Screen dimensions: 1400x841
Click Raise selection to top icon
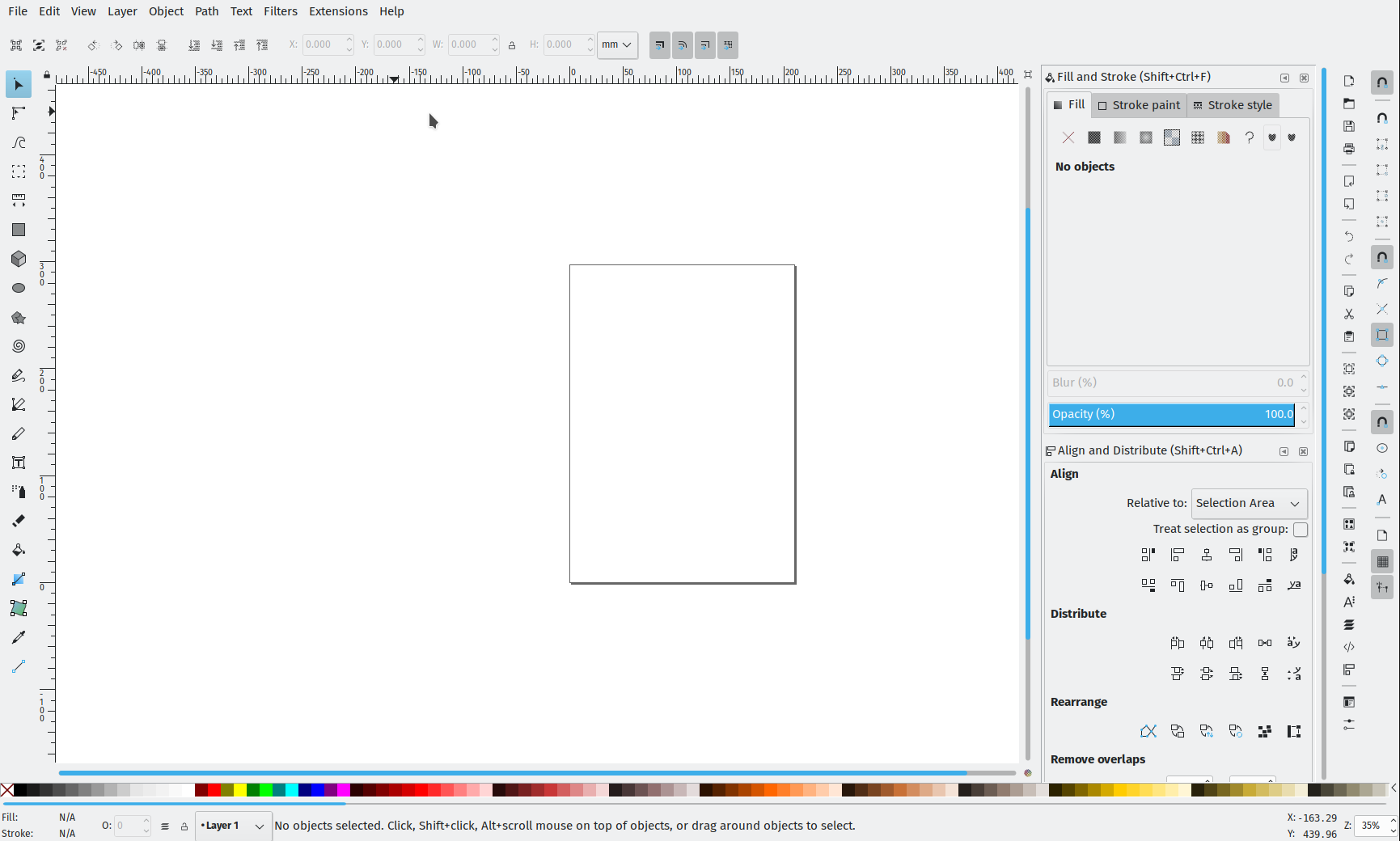pyautogui.click(x=262, y=45)
